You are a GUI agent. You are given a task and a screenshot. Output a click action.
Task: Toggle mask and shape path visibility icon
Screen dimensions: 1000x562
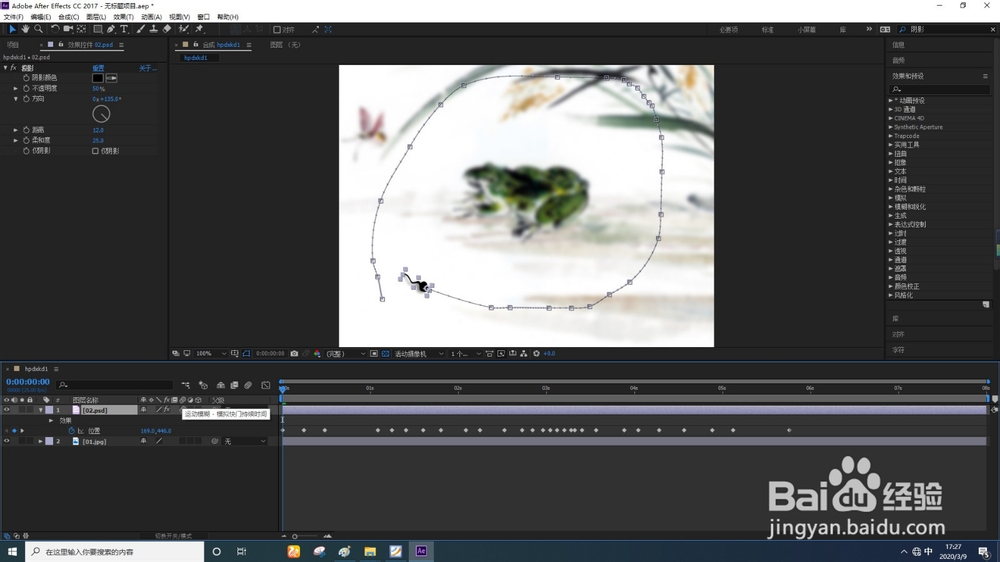click(246, 353)
